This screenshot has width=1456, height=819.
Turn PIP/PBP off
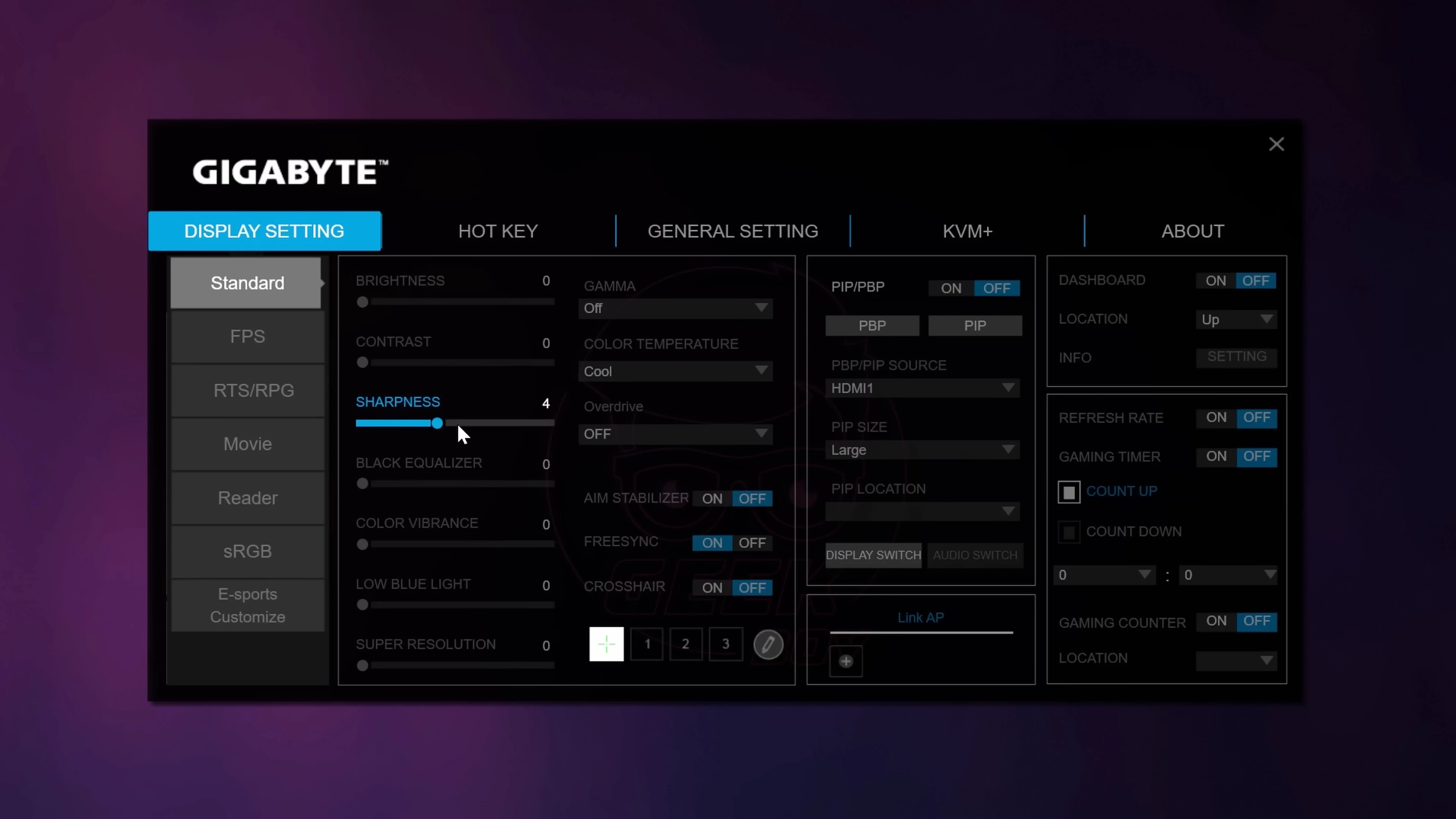click(997, 288)
